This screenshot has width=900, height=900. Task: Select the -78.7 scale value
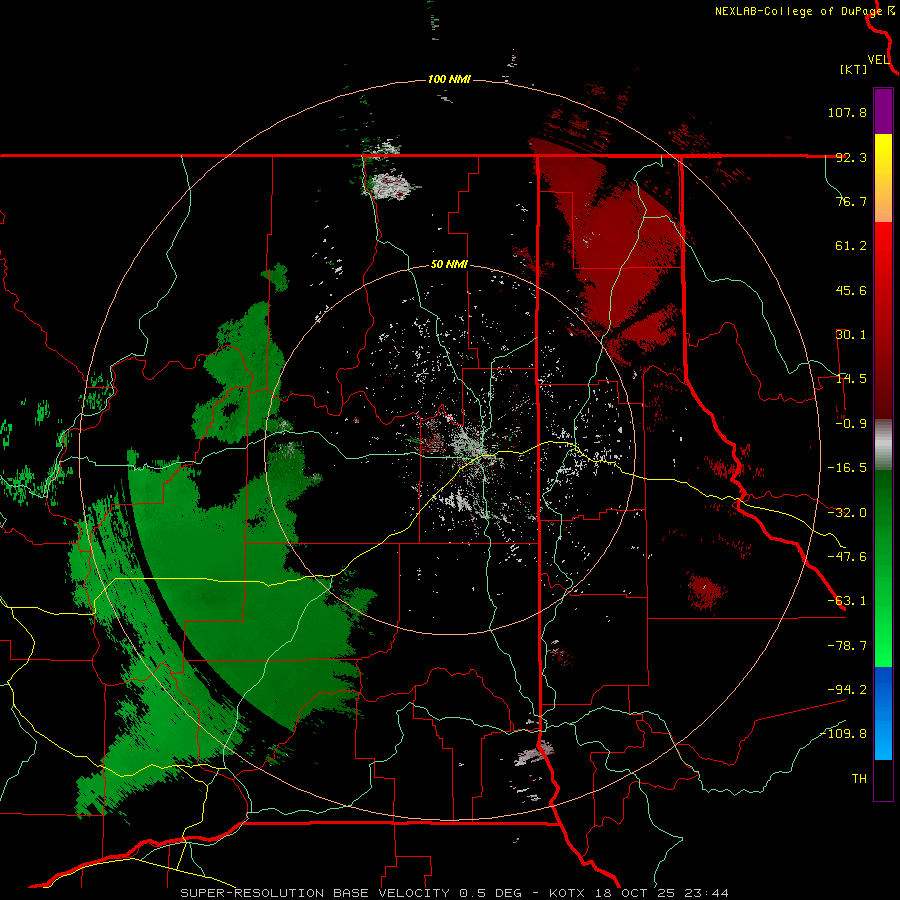click(847, 646)
